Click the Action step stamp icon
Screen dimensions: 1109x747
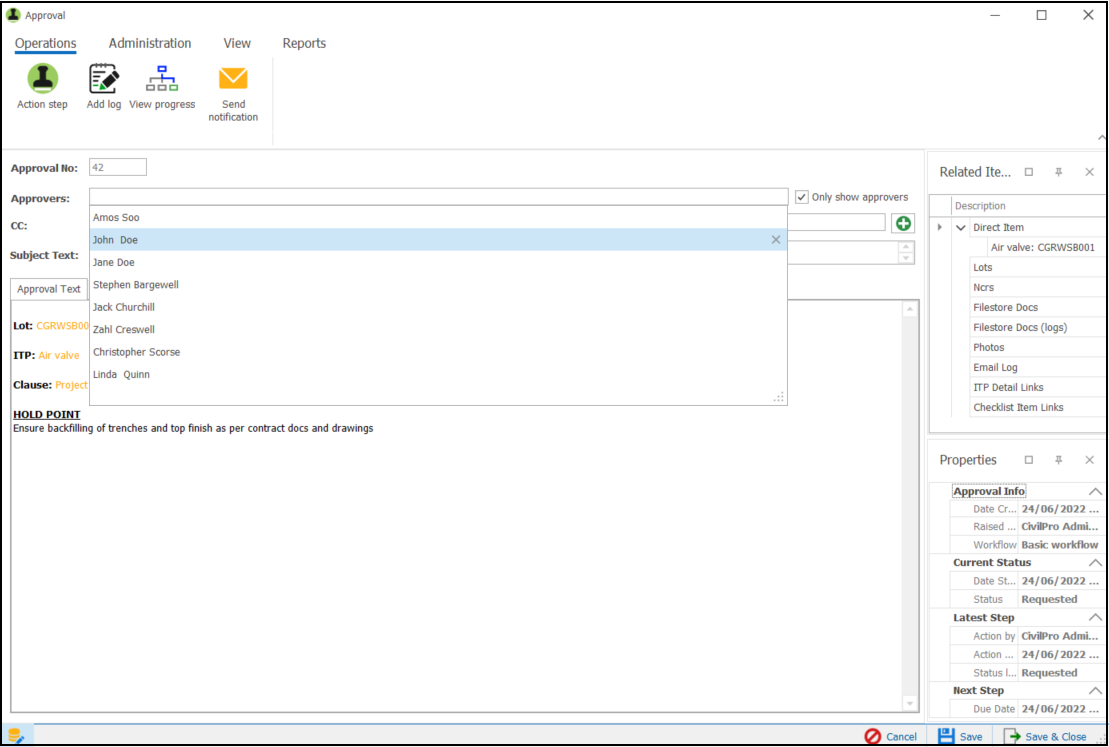(42, 79)
